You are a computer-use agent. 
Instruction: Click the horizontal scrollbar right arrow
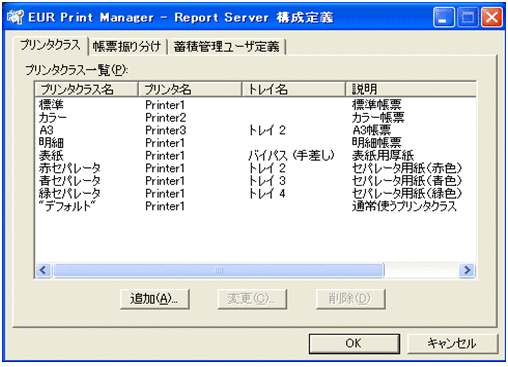pyautogui.click(x=467, y=270)
